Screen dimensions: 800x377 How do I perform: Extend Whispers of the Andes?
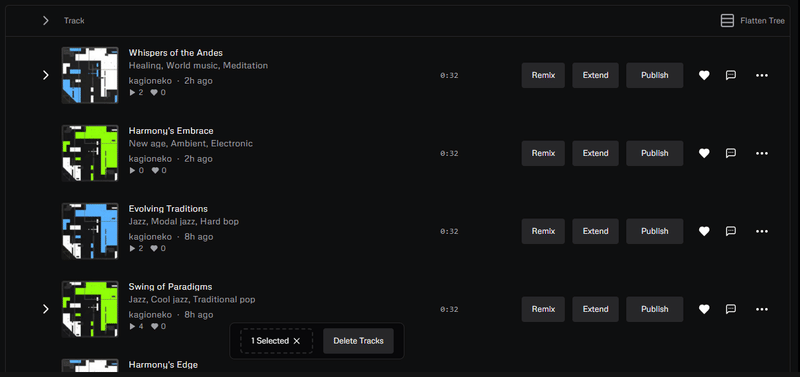[595, 76]
